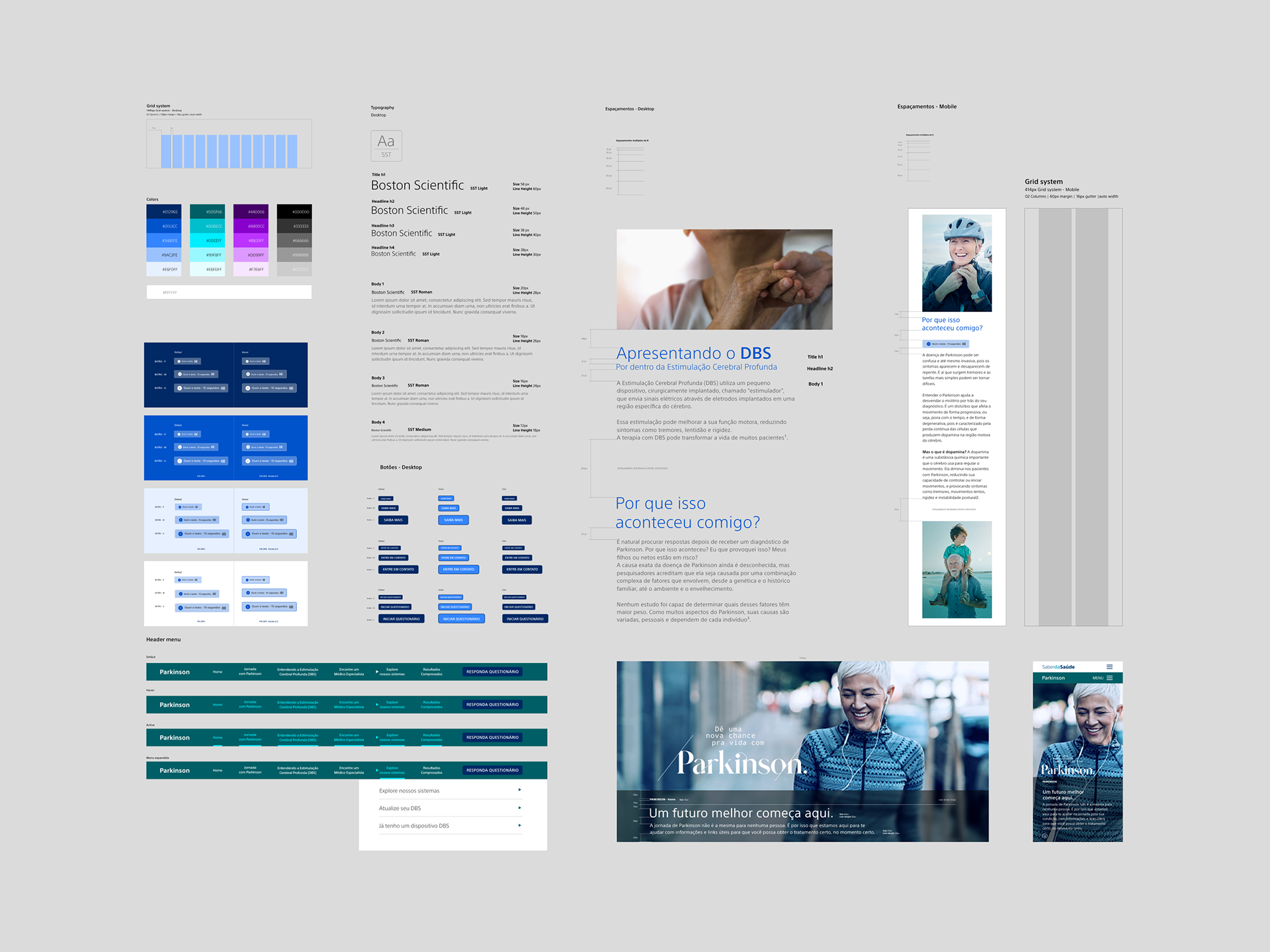Click the info circle icon in the mobile hero

tap(1044, 836)
